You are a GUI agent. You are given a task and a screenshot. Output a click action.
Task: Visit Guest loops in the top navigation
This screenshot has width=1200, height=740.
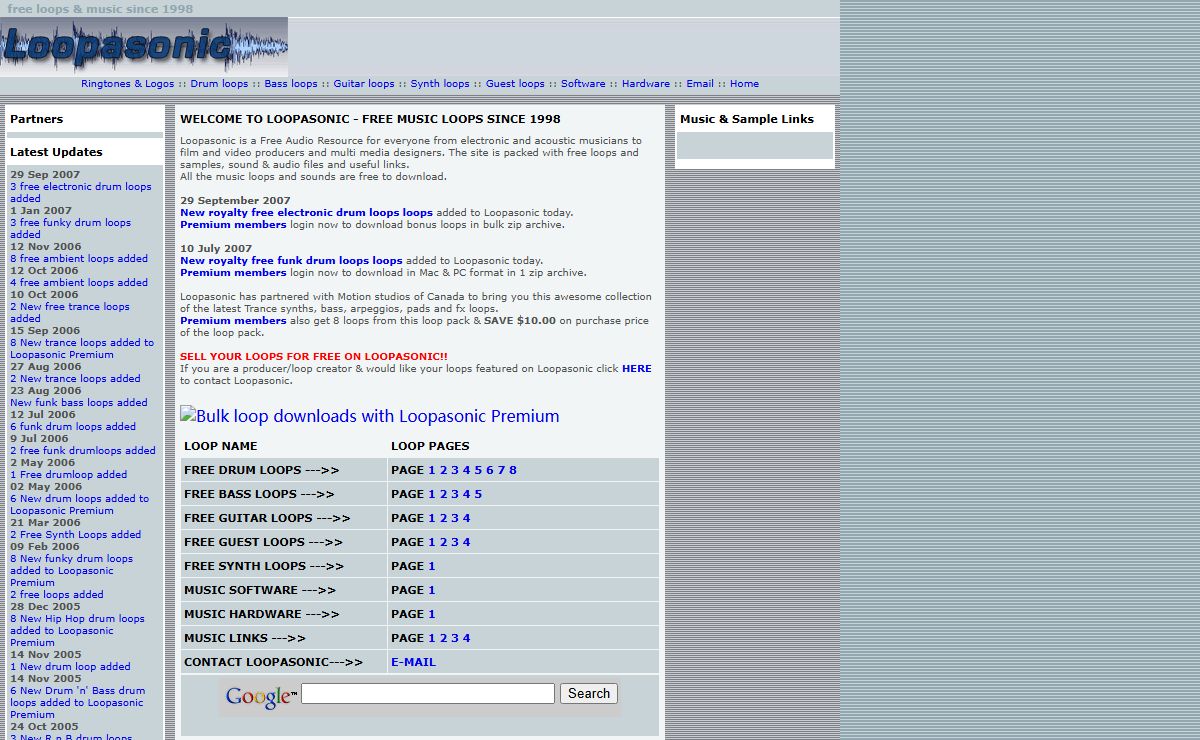tap(515, 84)
